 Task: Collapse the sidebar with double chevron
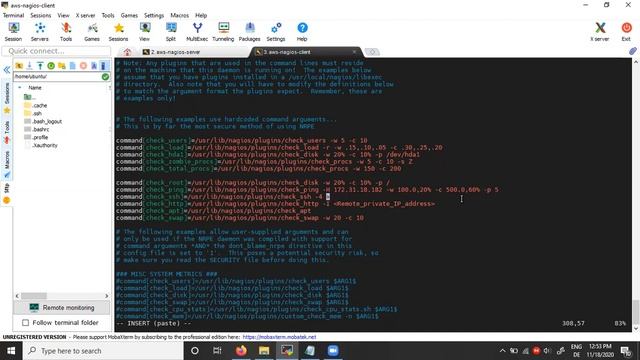click(x=7, y=70)
